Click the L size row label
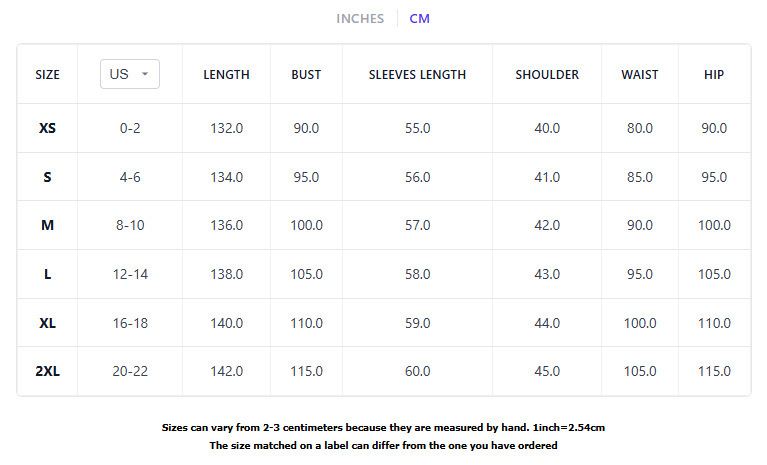 pyautogui.click(x=47, y=274)
